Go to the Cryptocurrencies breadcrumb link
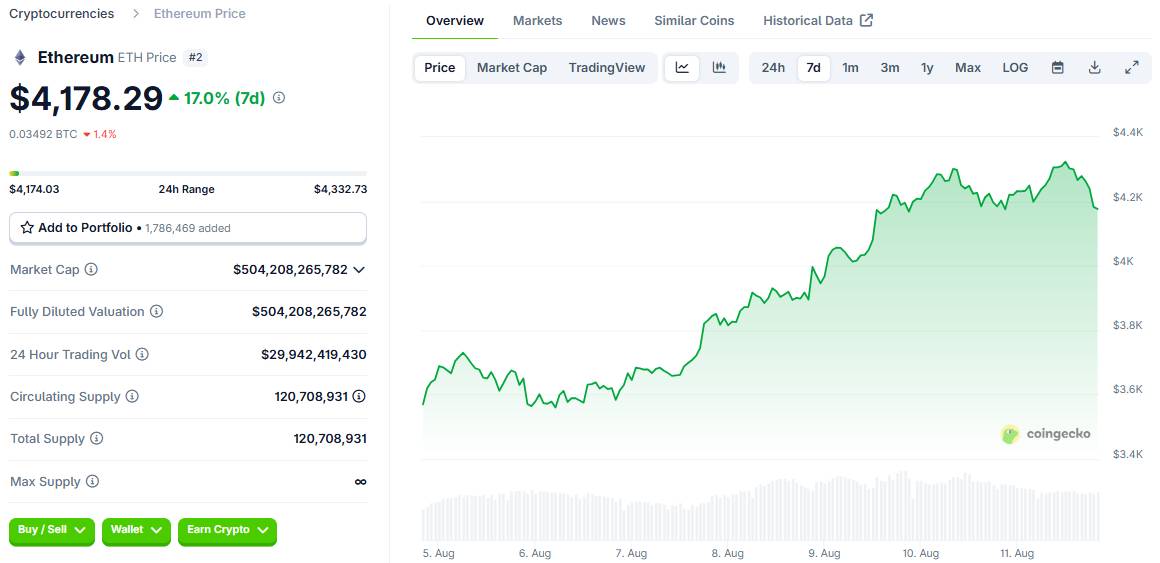Image resolution: width=1160 pixels, height=563 pixels. pyautogui.click(x=61, y=13)
